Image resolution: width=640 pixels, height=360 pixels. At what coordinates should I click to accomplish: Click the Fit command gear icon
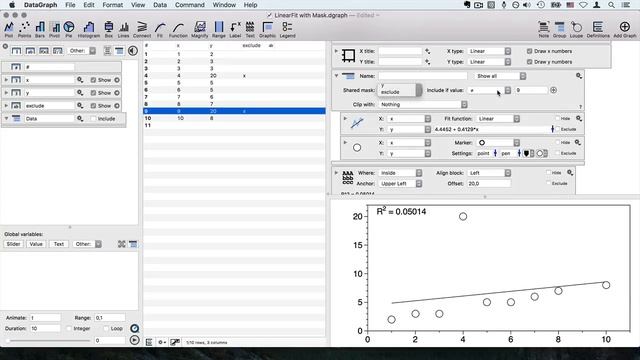579,118
